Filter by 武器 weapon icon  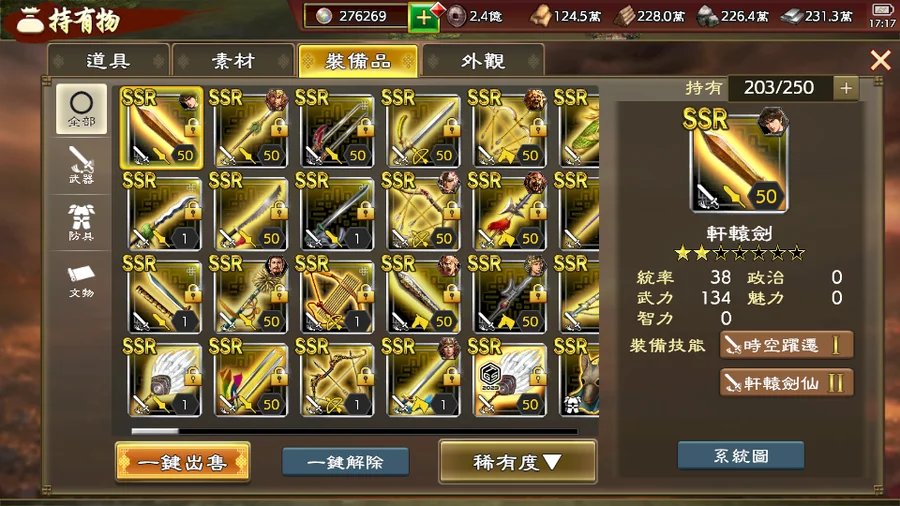(x=81, y=165)
